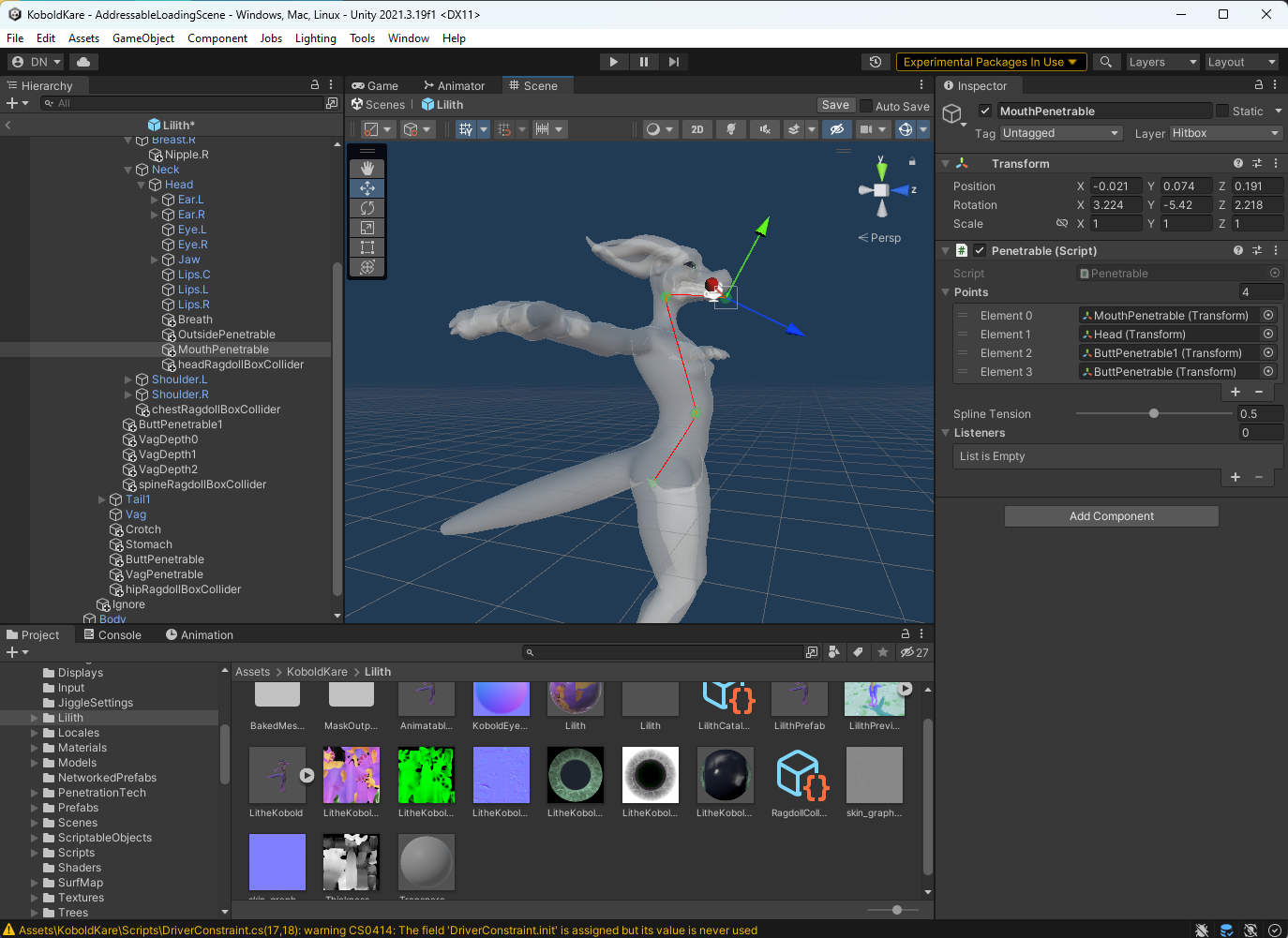
Task: Click the Scenes breadcrumb in Scene view
Action: click(379, 105)
